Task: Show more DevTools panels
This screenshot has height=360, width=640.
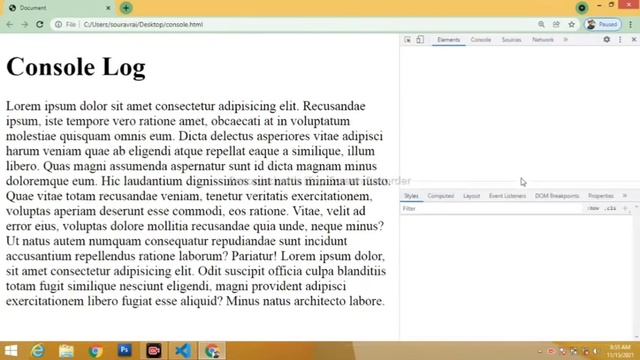Action: 566,40
